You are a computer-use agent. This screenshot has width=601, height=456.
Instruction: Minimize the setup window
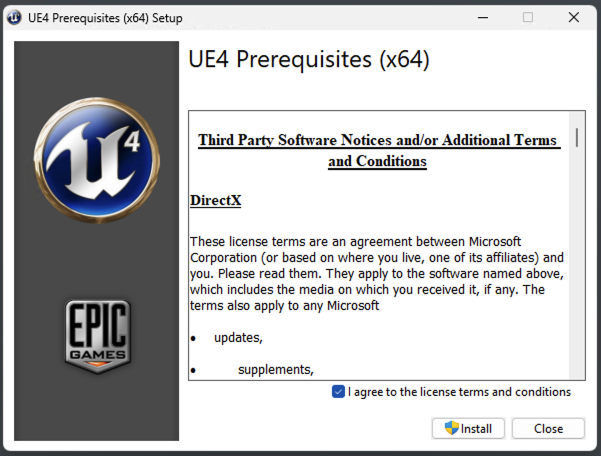(483, 18)
